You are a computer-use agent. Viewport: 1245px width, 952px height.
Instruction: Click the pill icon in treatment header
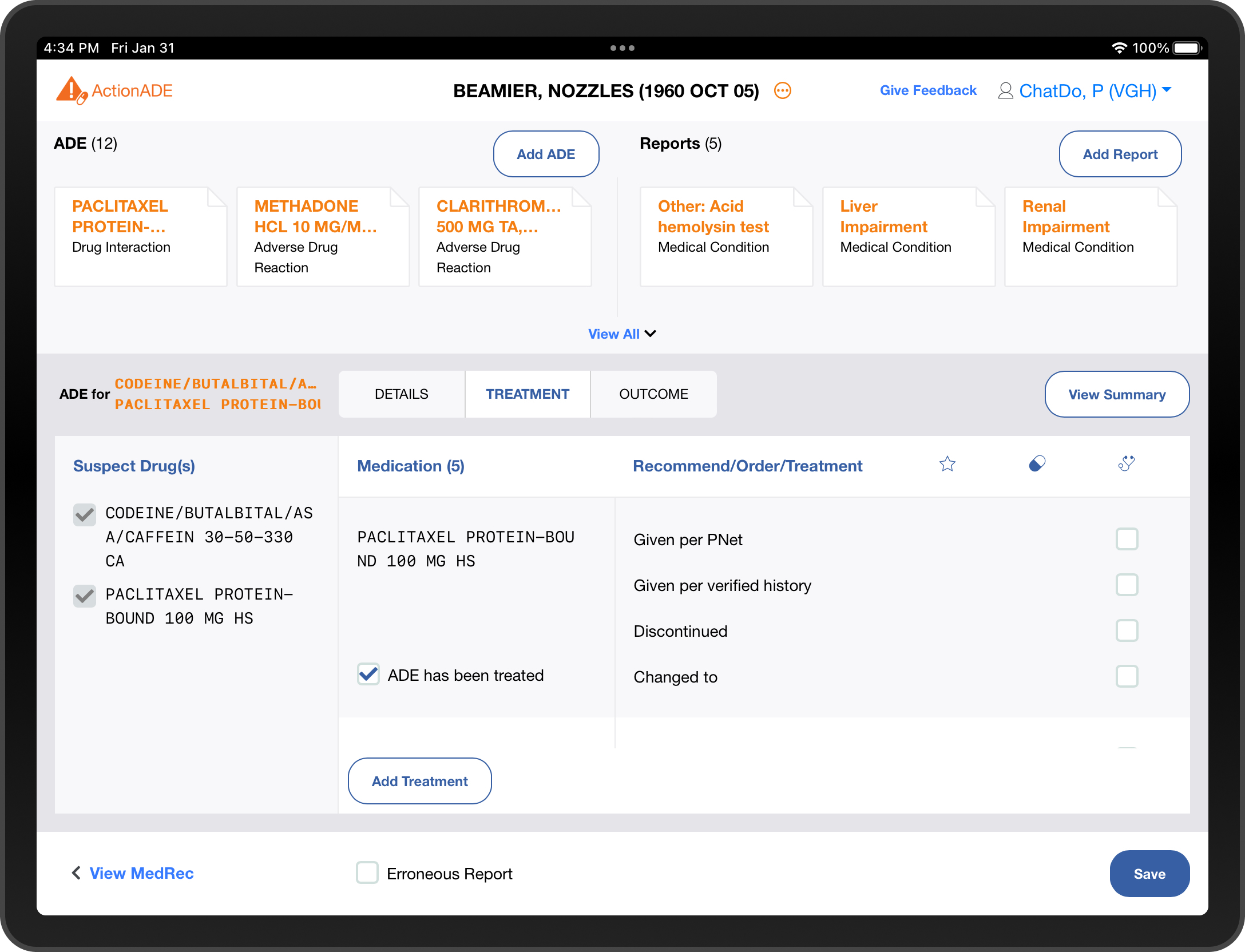[1037, 464]
